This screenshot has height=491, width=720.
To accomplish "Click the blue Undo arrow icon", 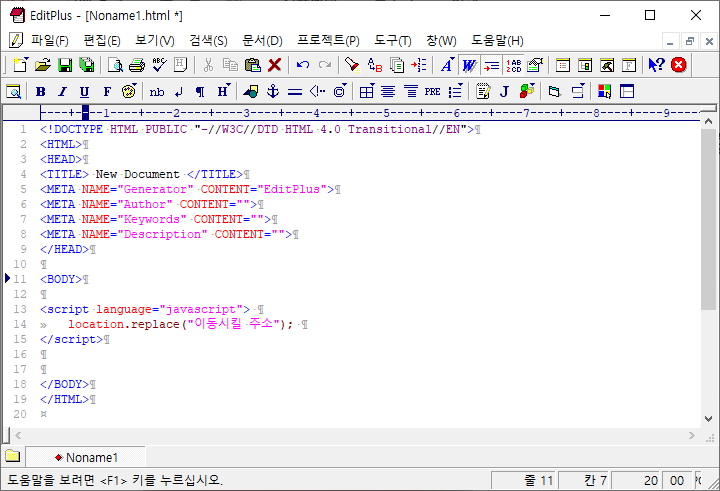I will [x=303, y=65].
